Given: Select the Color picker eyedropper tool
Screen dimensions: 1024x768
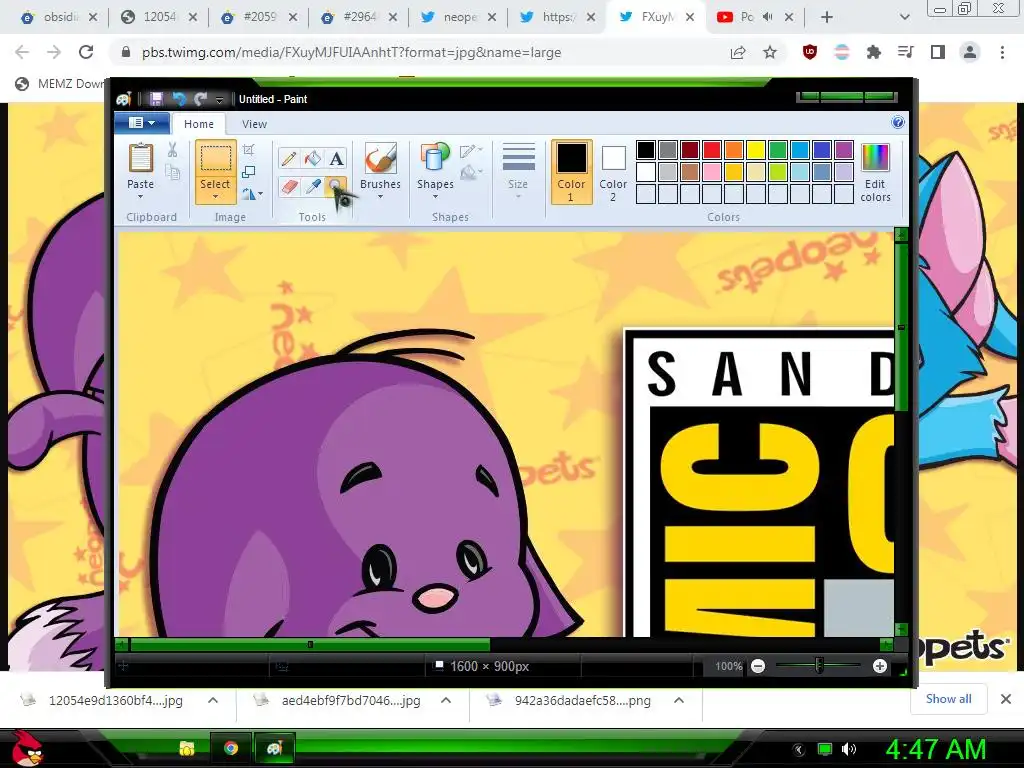Looking at the screenshot, I should 313,187.
